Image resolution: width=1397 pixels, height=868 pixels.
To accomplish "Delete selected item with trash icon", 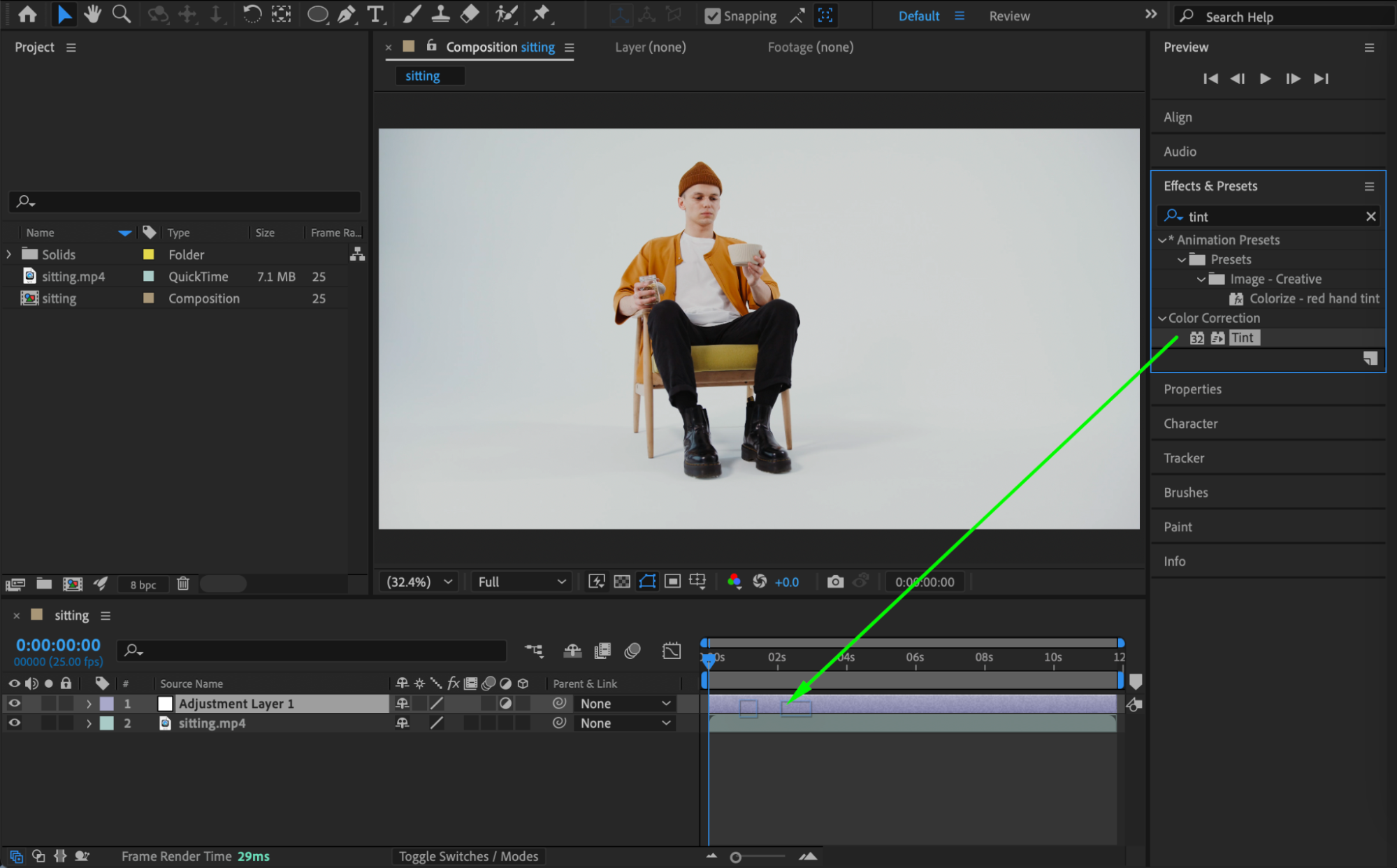I will click(x=183, y=584).
